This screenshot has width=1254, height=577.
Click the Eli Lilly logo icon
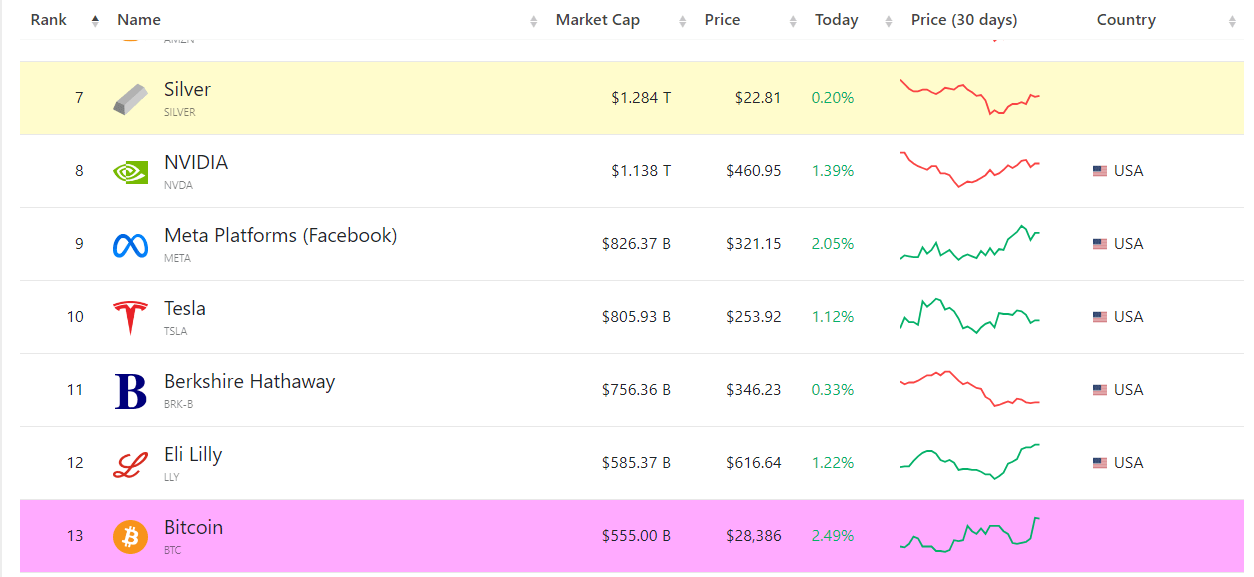click(131, 464)
